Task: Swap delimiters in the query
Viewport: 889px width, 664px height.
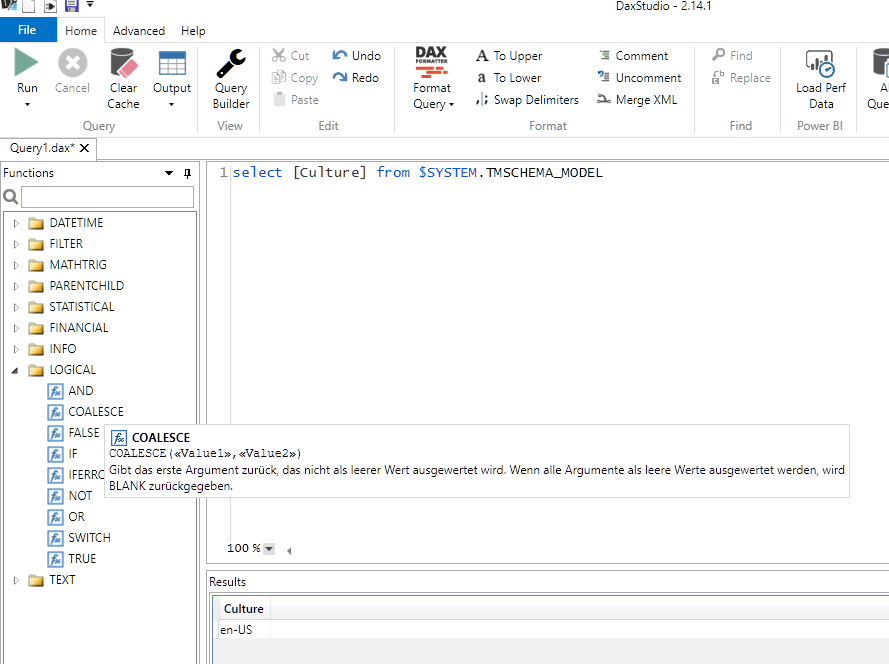Action: tap(527, 99)
